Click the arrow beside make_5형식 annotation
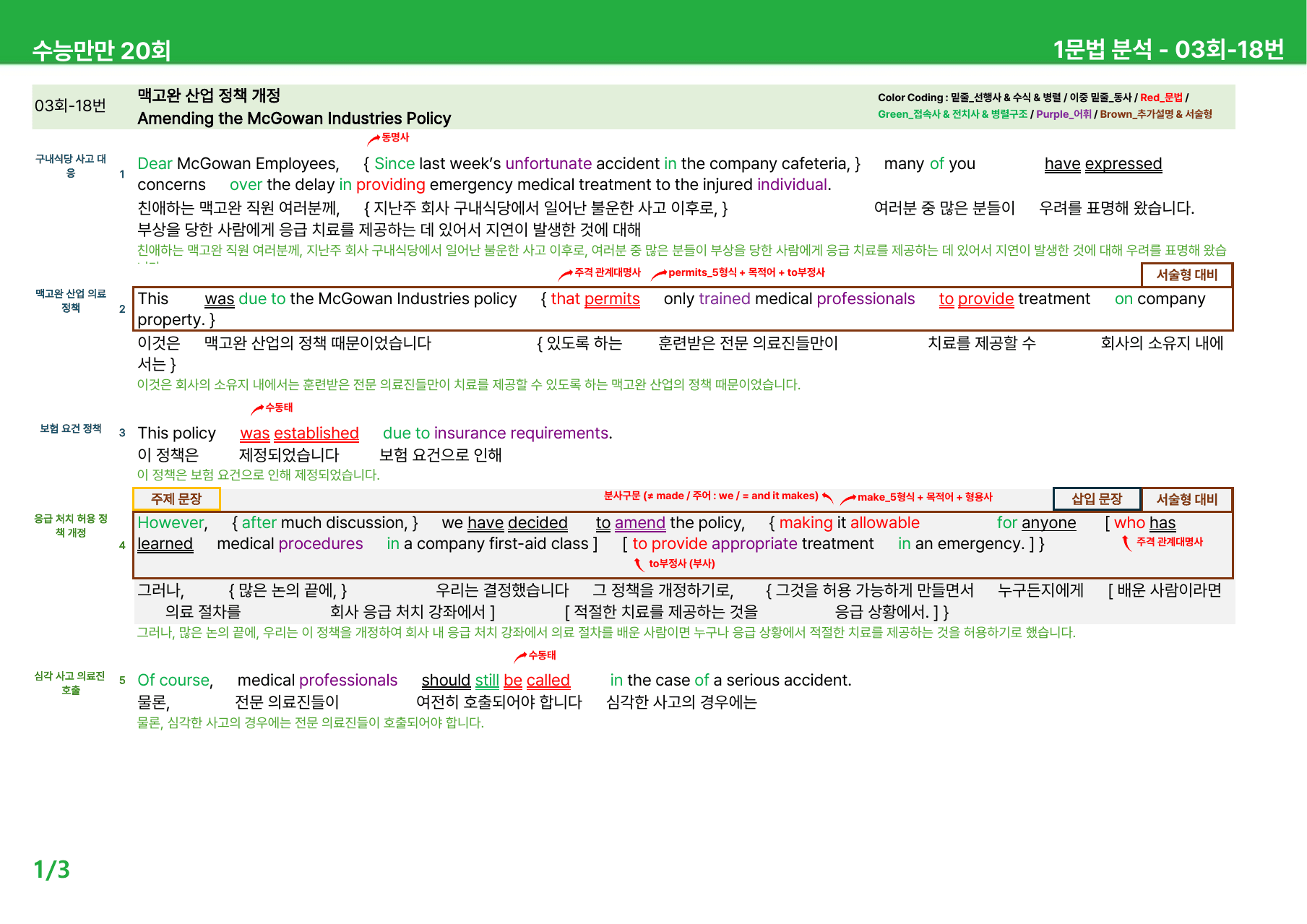 point(847,498)
